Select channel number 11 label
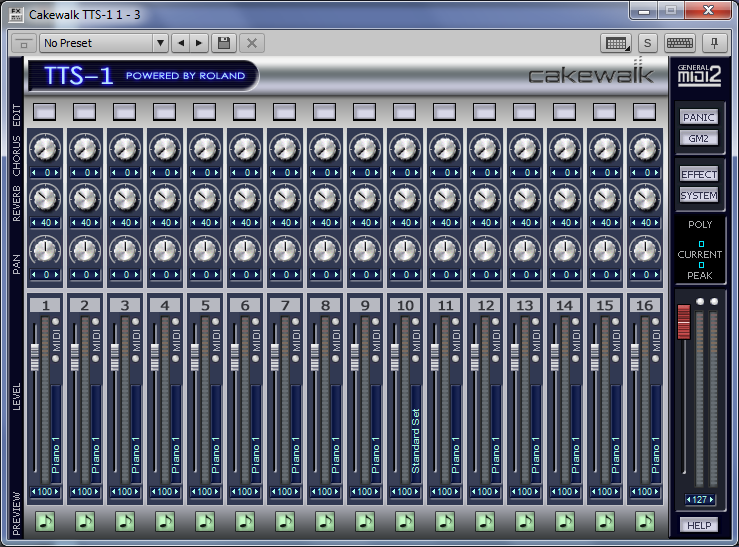 pyautogui.click(x=445, y=305)
